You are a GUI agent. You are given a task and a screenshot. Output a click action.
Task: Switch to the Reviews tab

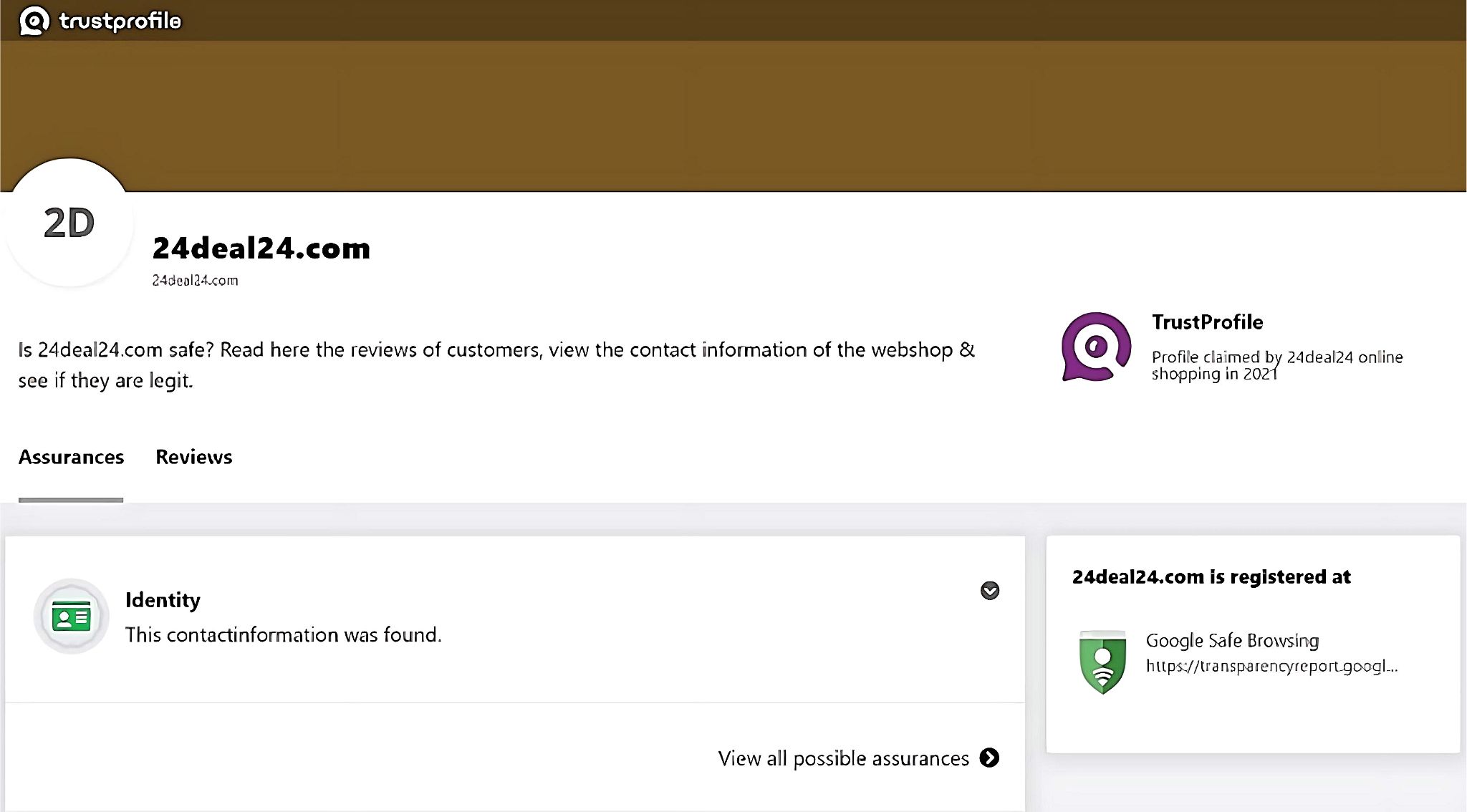(x=194, y=457)
